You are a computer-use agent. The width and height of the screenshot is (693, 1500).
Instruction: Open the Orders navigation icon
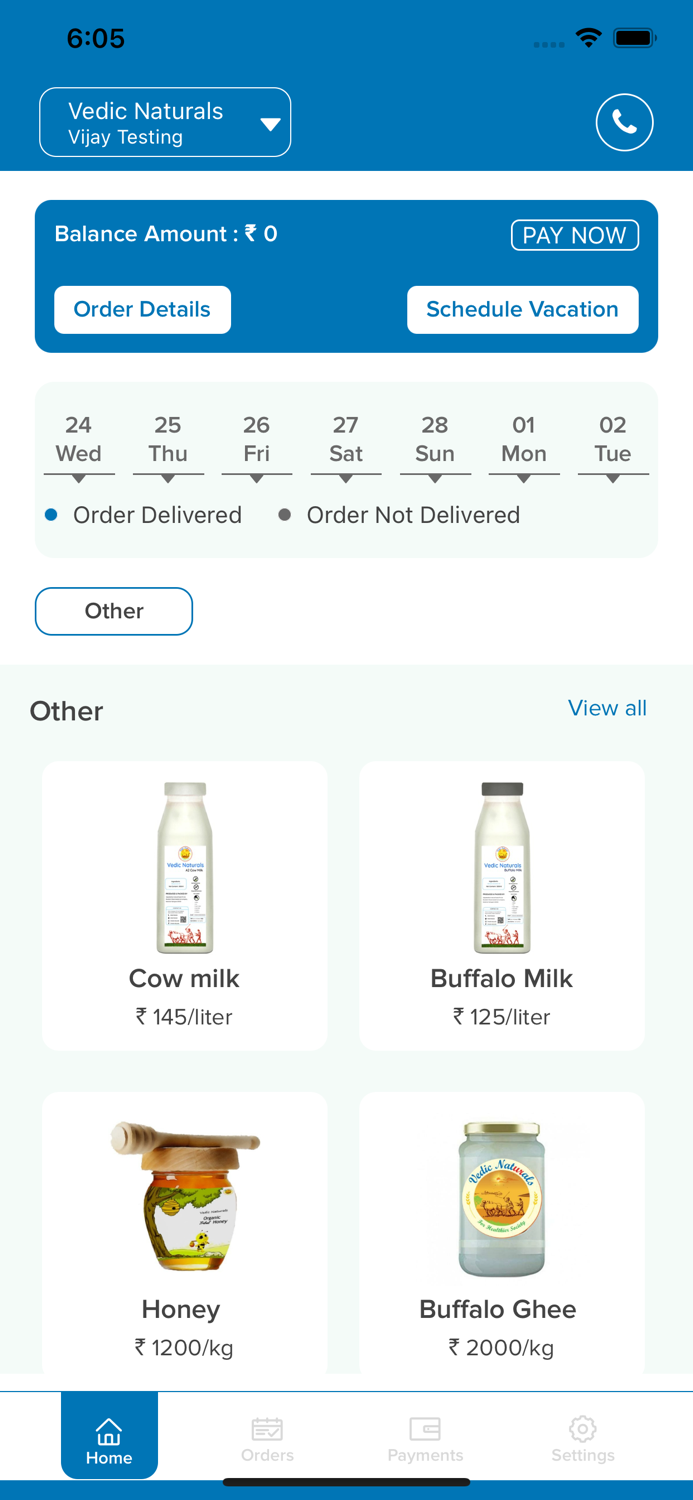point(267,1430)
